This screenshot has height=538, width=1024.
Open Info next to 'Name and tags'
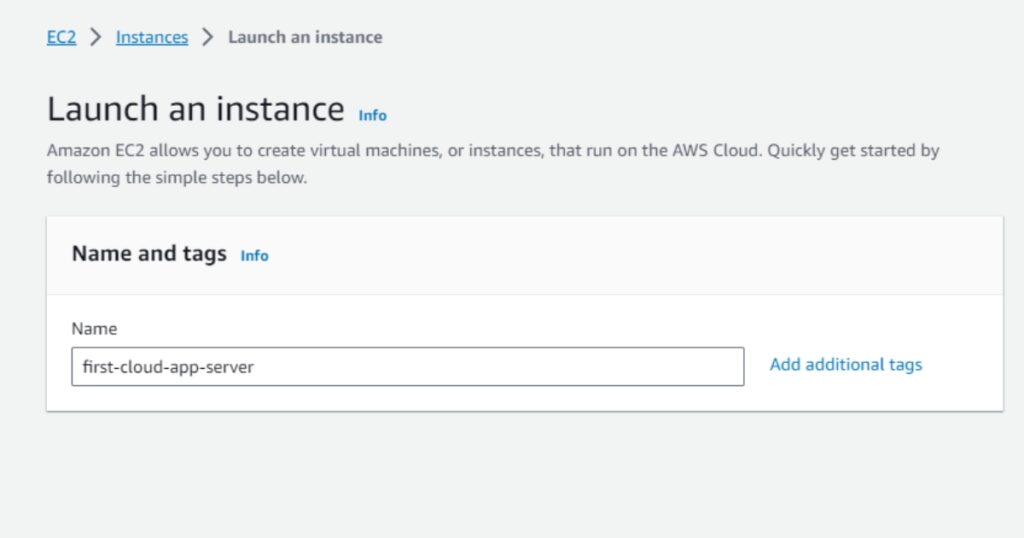click(254, 256)
